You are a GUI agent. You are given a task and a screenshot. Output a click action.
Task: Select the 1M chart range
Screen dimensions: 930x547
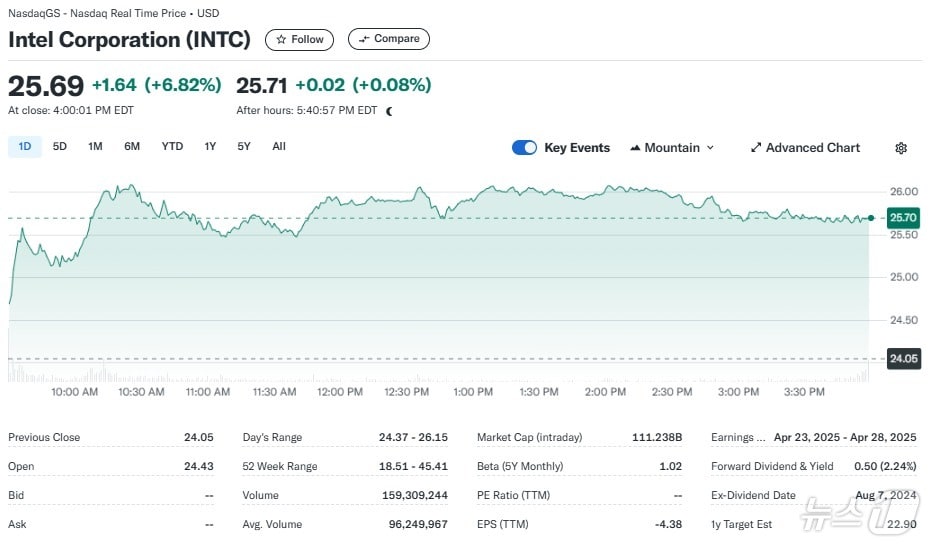pyautogui.click(x=95, y=147)
